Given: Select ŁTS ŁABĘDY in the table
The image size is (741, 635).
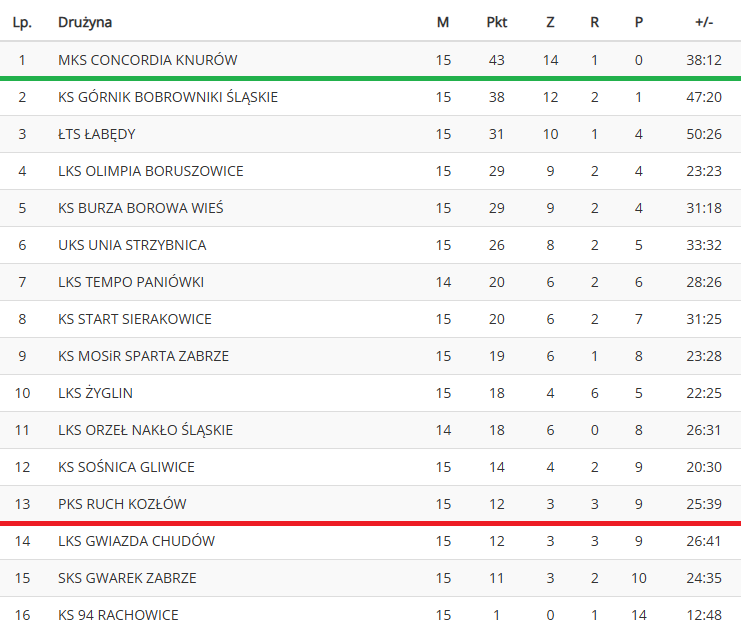Looking at the screenshot, I should pyautogui.click(x=96, y=134).
